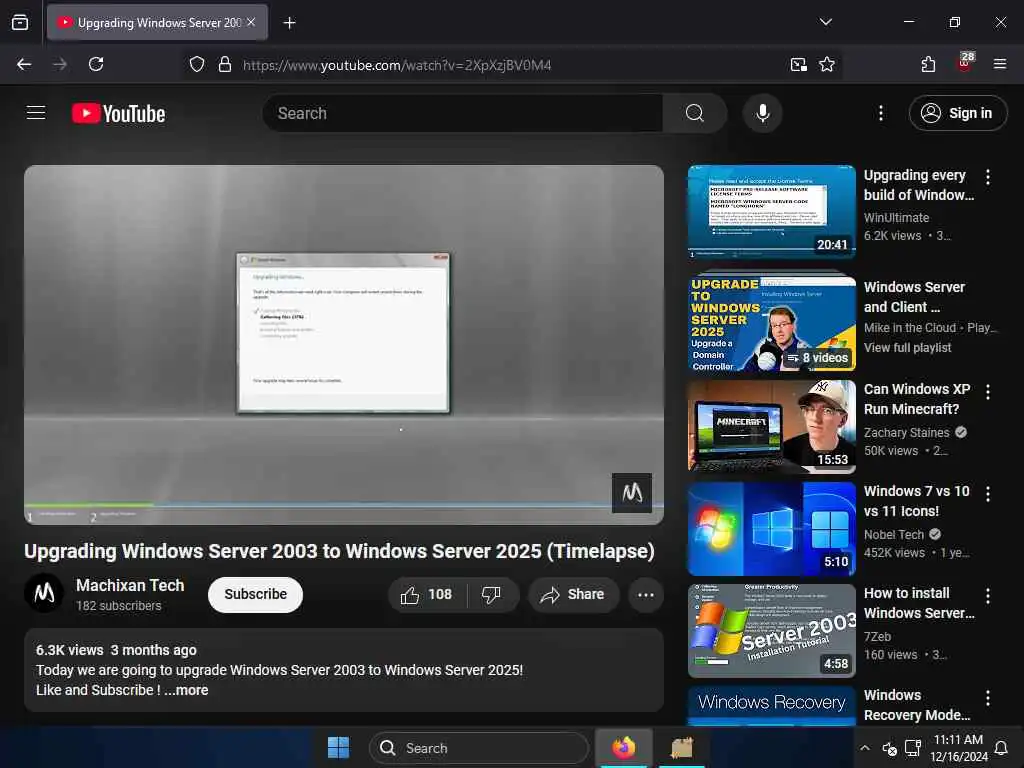Screen dimensions: 1024x768
Task: Click the channel watermark on the video
Action: pos(632,492)
